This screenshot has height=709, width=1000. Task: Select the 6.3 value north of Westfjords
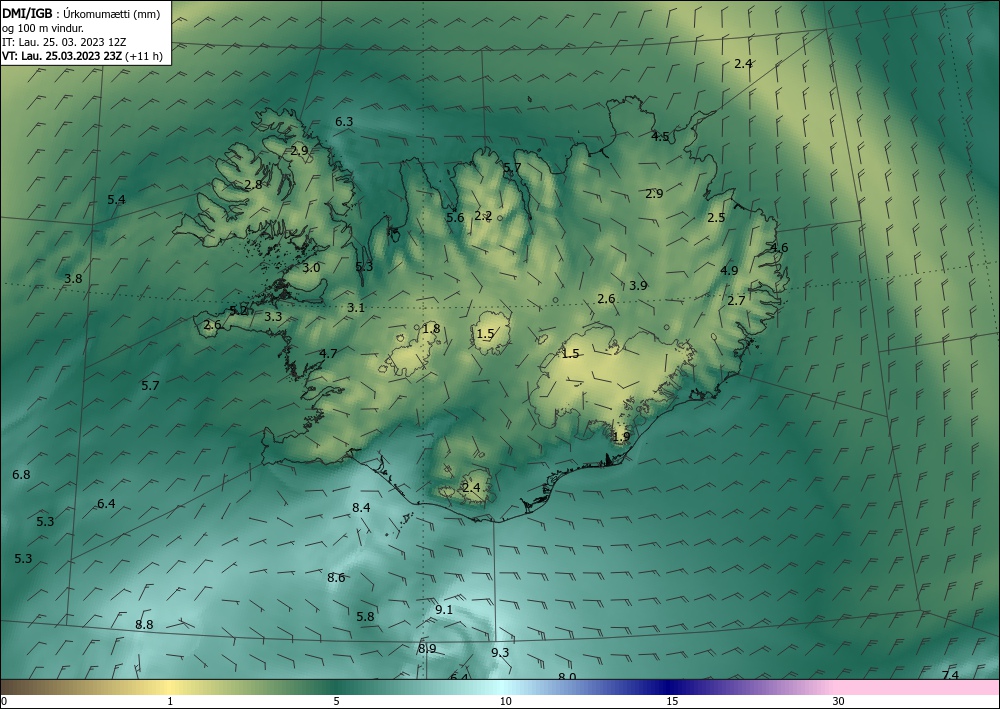click(x=344, y=121)
